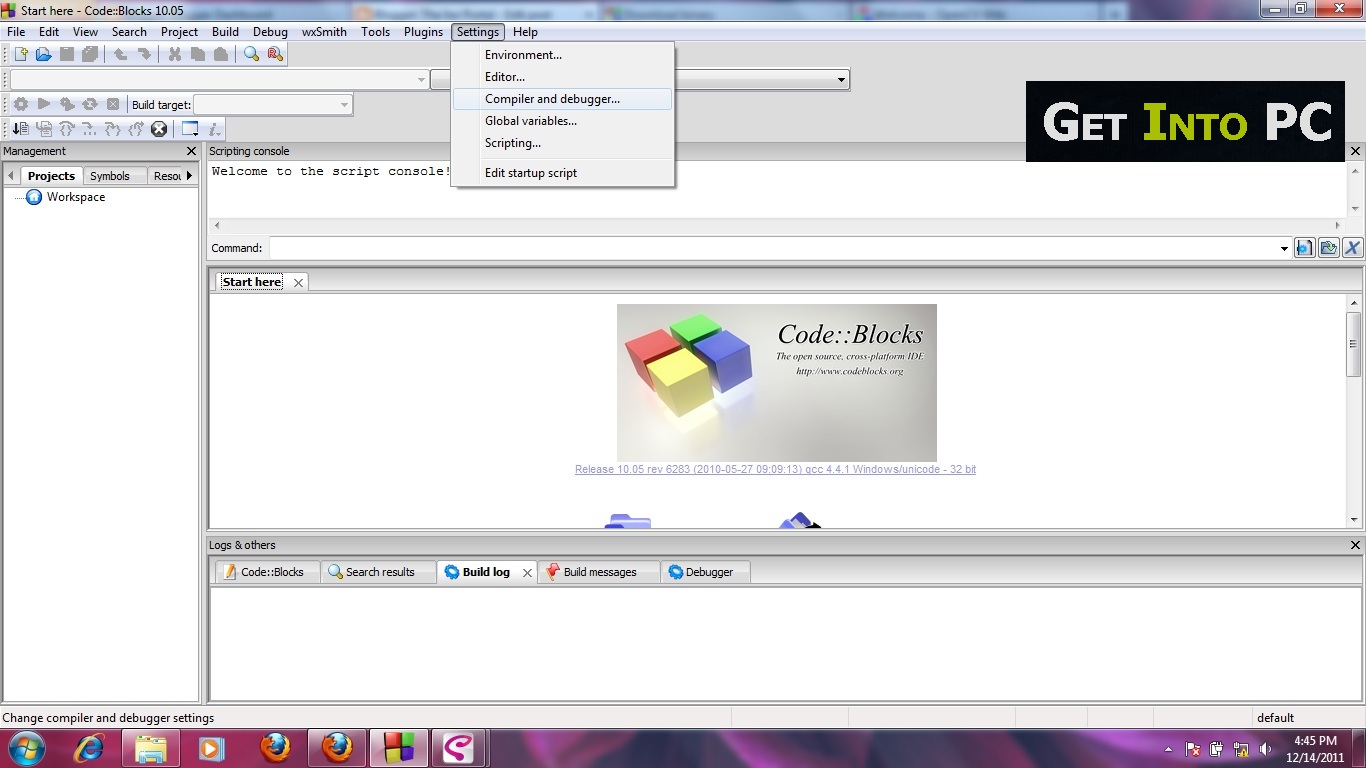Viewport: 1366px width, 768px height.
Task: Select the Workspace tree node
Action: pyautogui.click(x=75, y=197)
